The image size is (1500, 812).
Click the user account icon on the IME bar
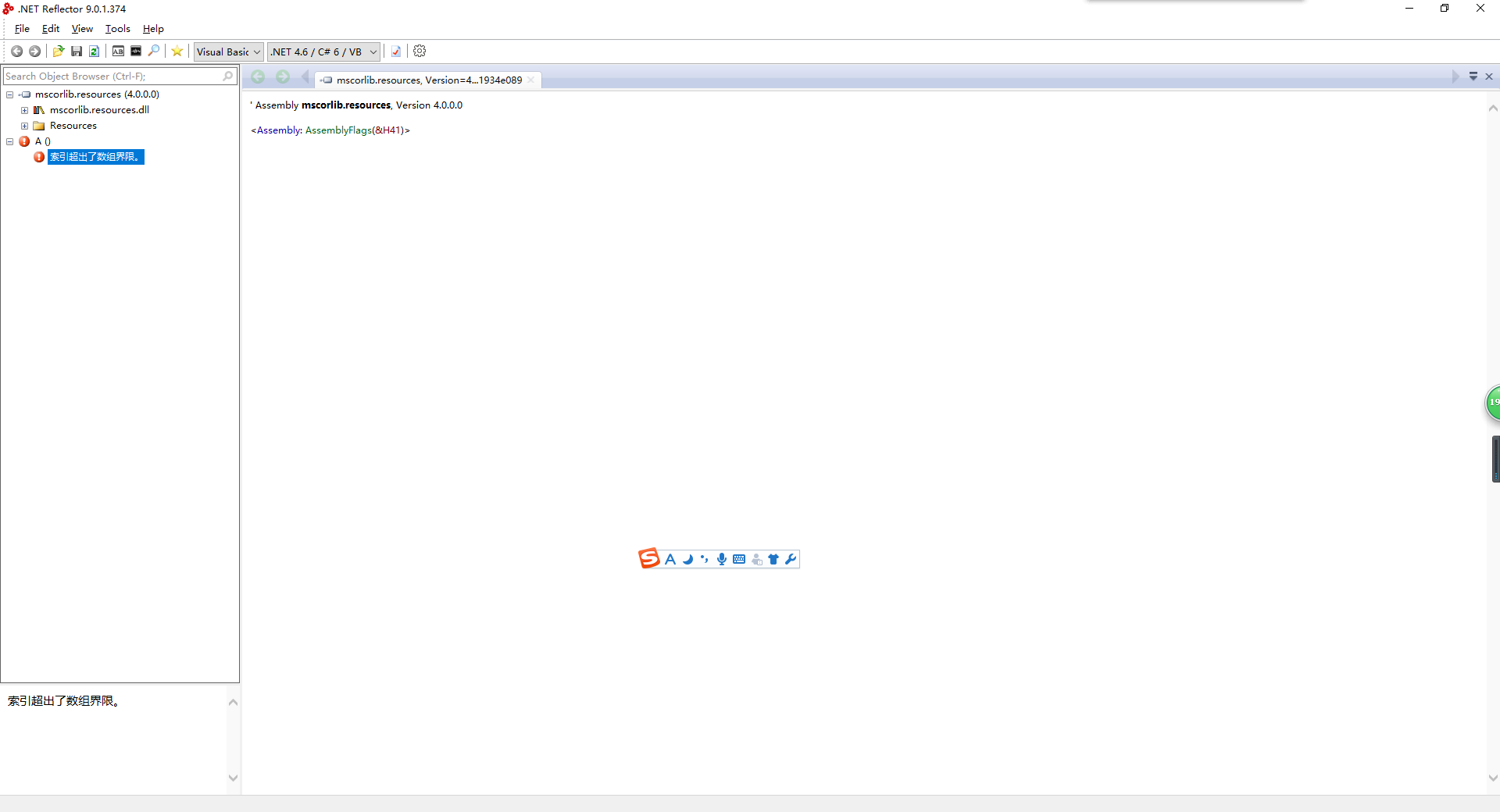pos(756,559)
